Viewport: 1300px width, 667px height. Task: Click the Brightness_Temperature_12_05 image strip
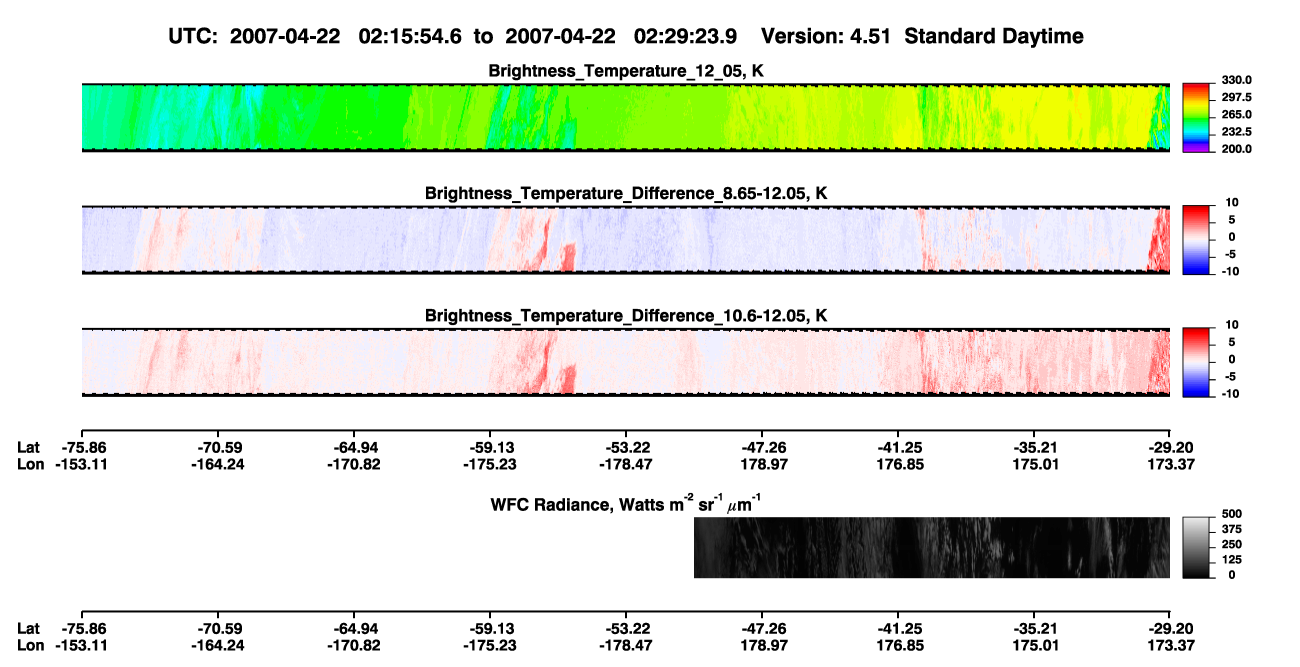625,118
